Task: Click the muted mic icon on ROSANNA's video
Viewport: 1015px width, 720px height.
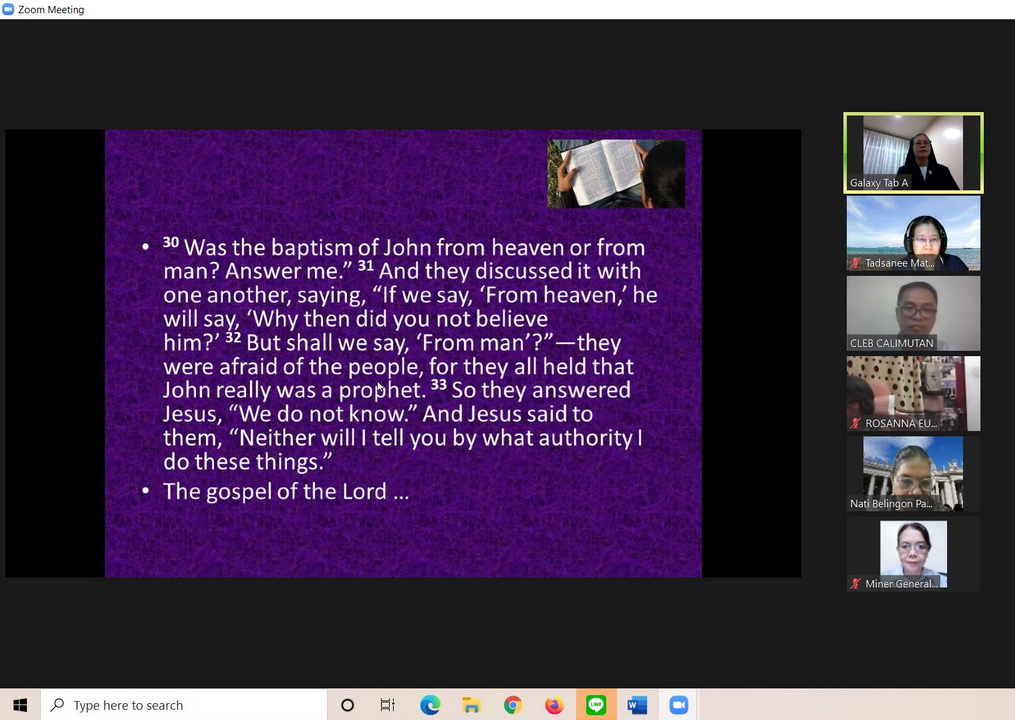Action: [856, 423]
